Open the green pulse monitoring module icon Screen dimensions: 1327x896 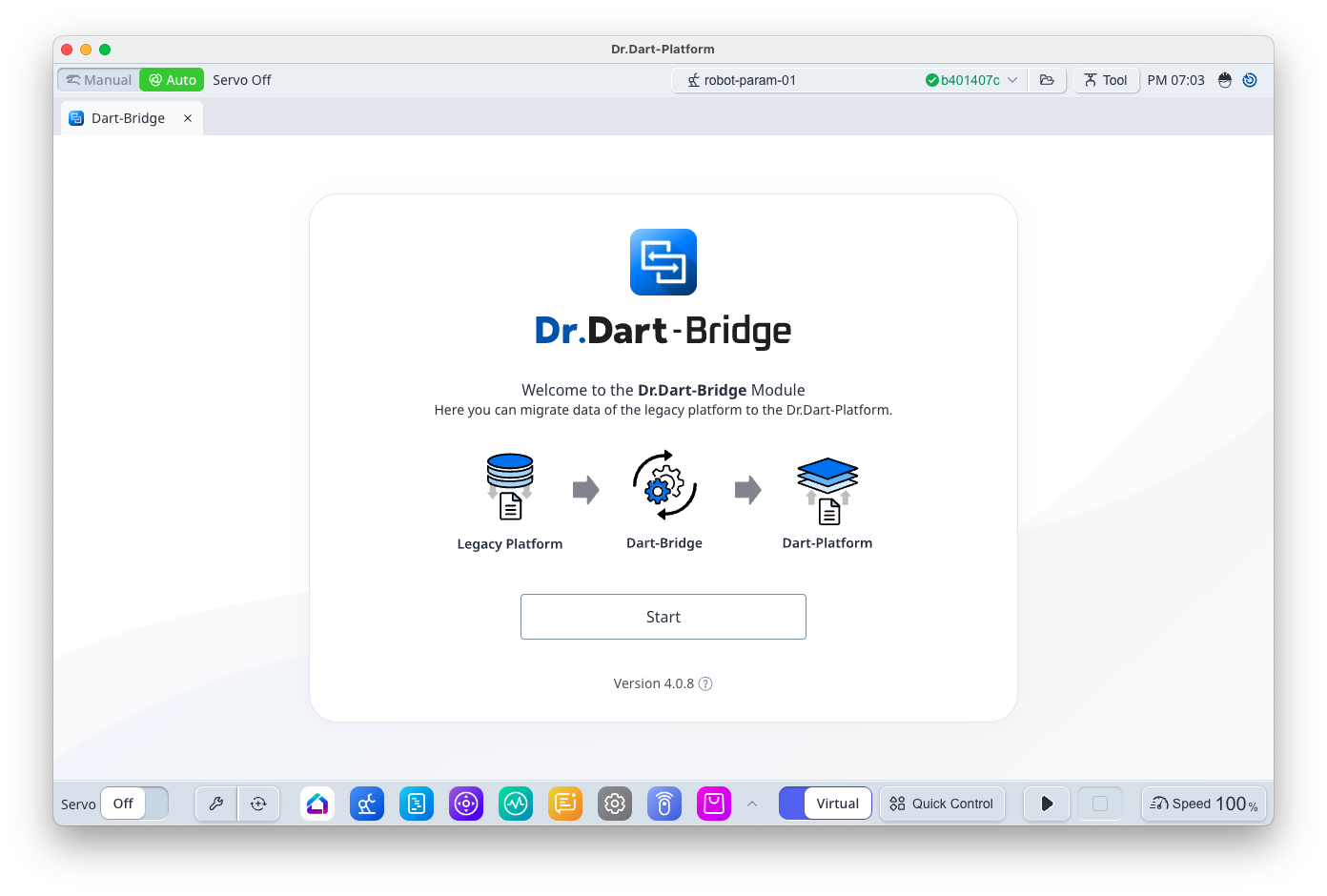click(x=516, y=804)
